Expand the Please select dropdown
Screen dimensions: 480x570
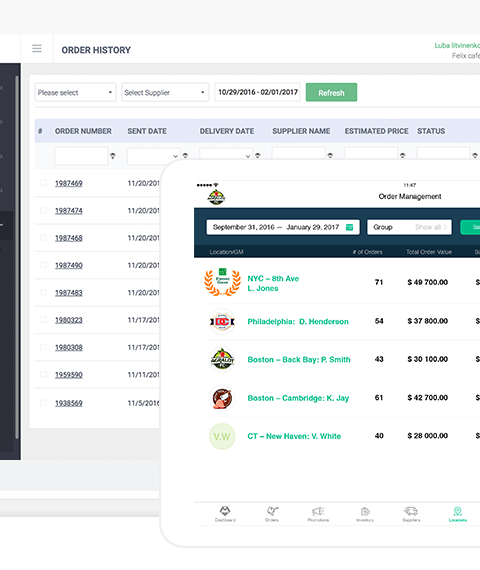(x=75, y=92)
